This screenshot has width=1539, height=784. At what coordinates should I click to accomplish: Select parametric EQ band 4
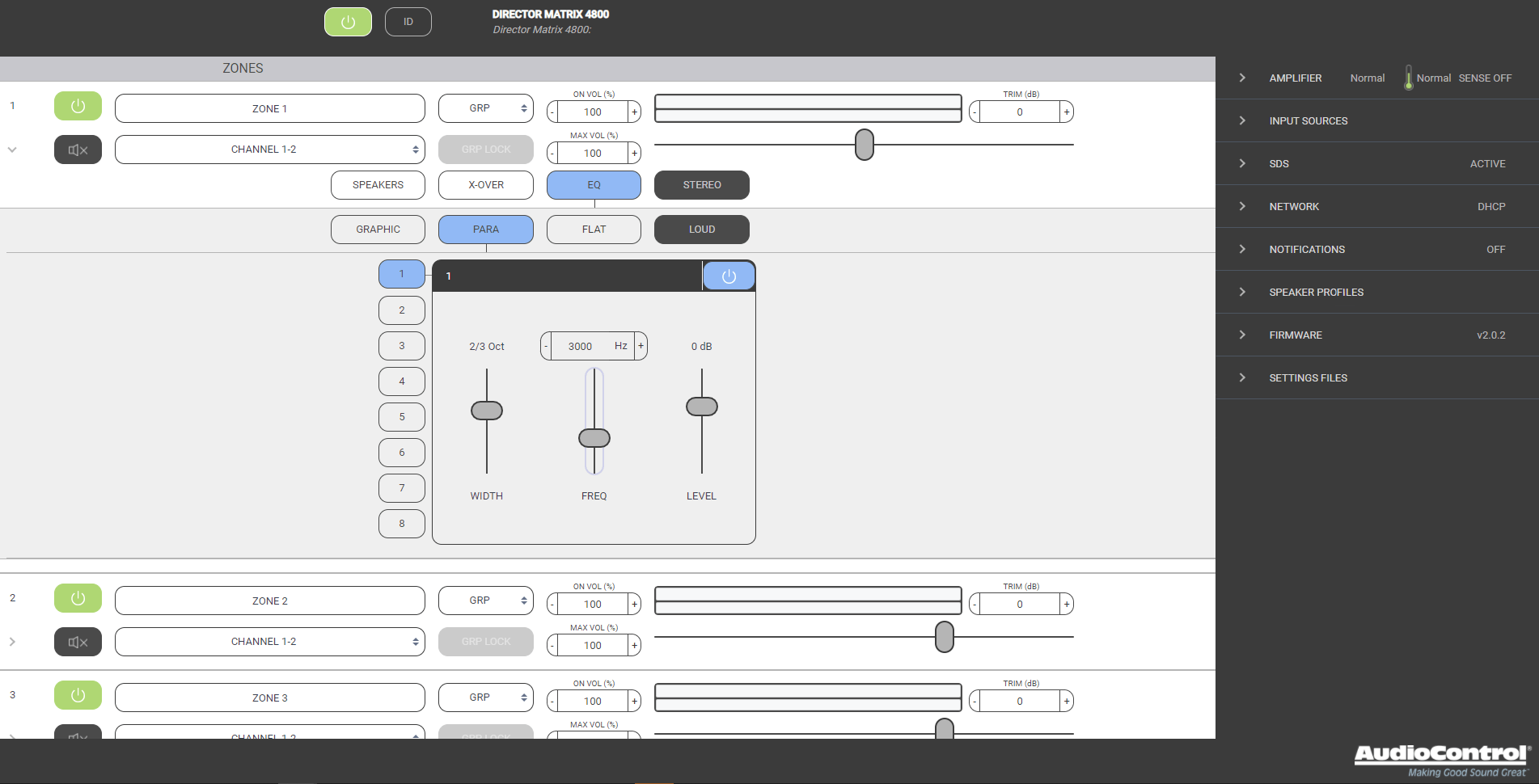tap(402, 381)
